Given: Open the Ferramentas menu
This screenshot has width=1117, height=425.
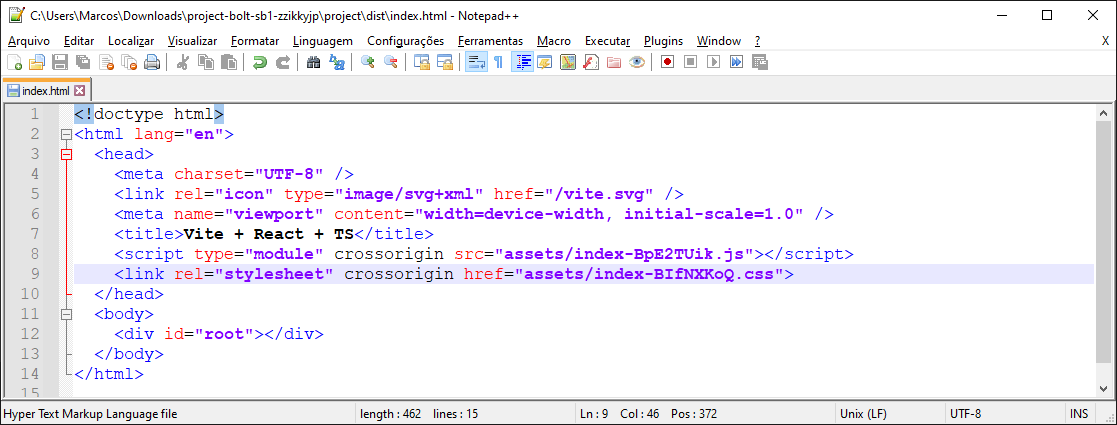Looking at the screenshot, I should click(x=490, y=41).
